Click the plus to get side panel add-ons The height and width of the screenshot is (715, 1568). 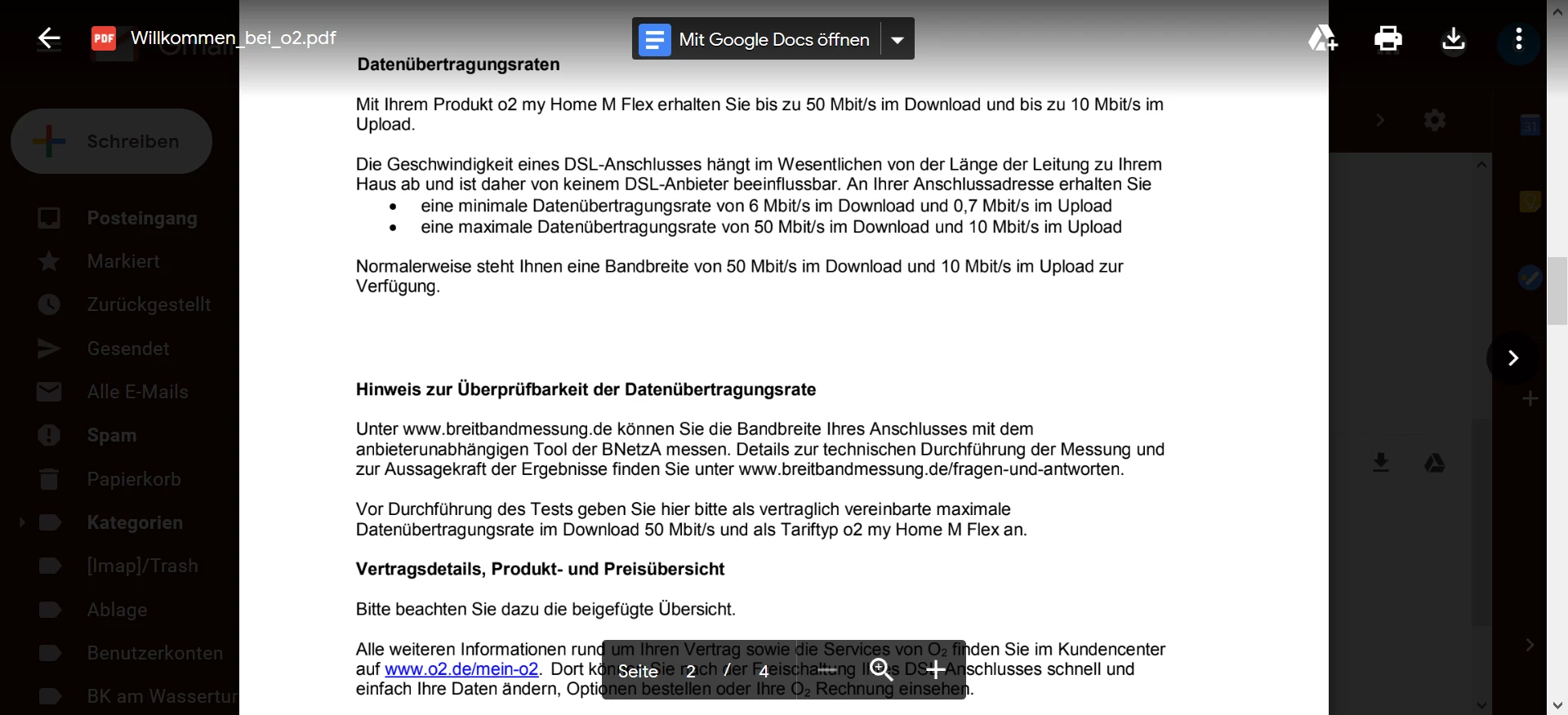click(x=1530, y=398)
